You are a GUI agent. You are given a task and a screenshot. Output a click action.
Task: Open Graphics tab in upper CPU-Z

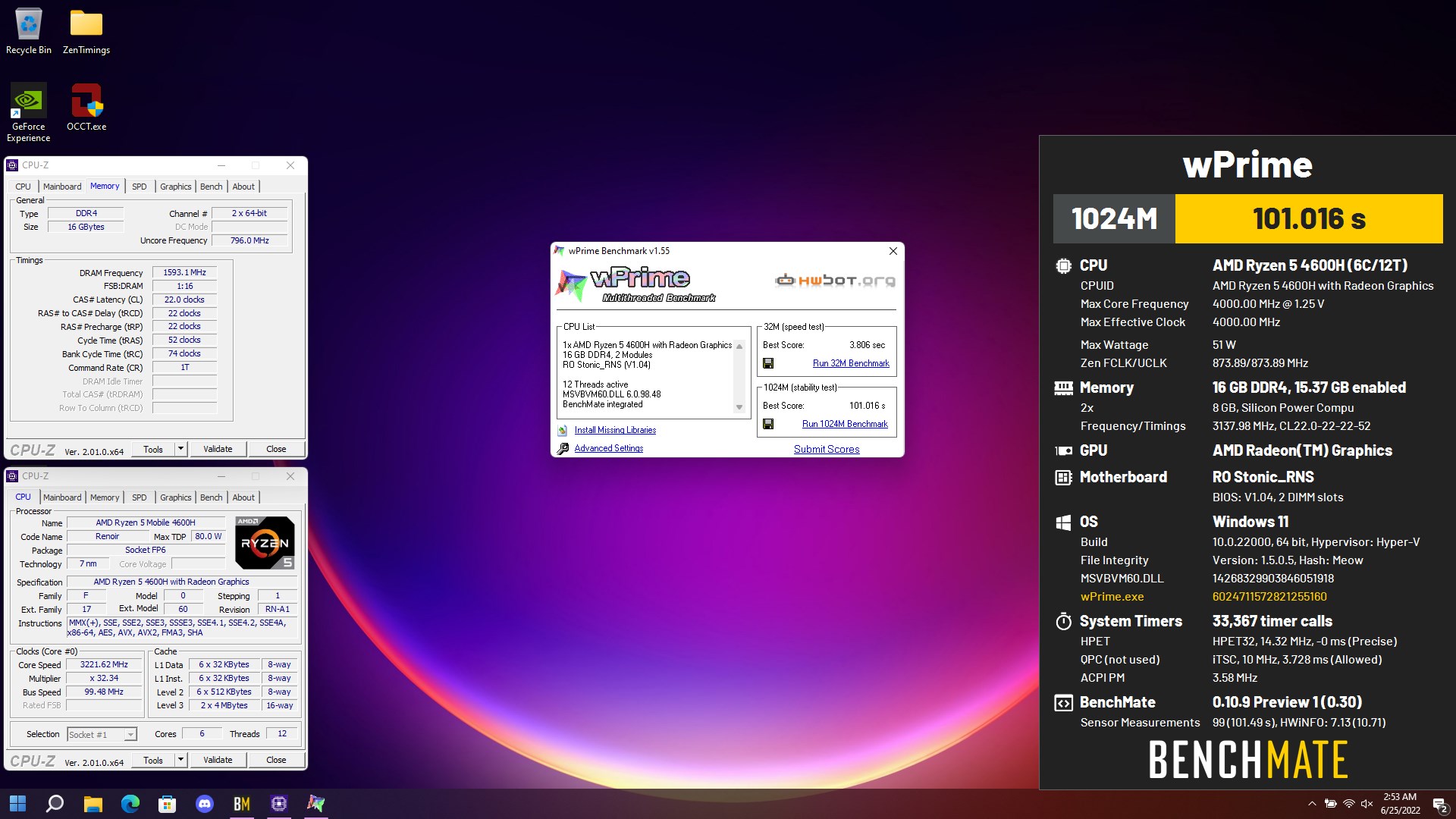pos(175,187)
